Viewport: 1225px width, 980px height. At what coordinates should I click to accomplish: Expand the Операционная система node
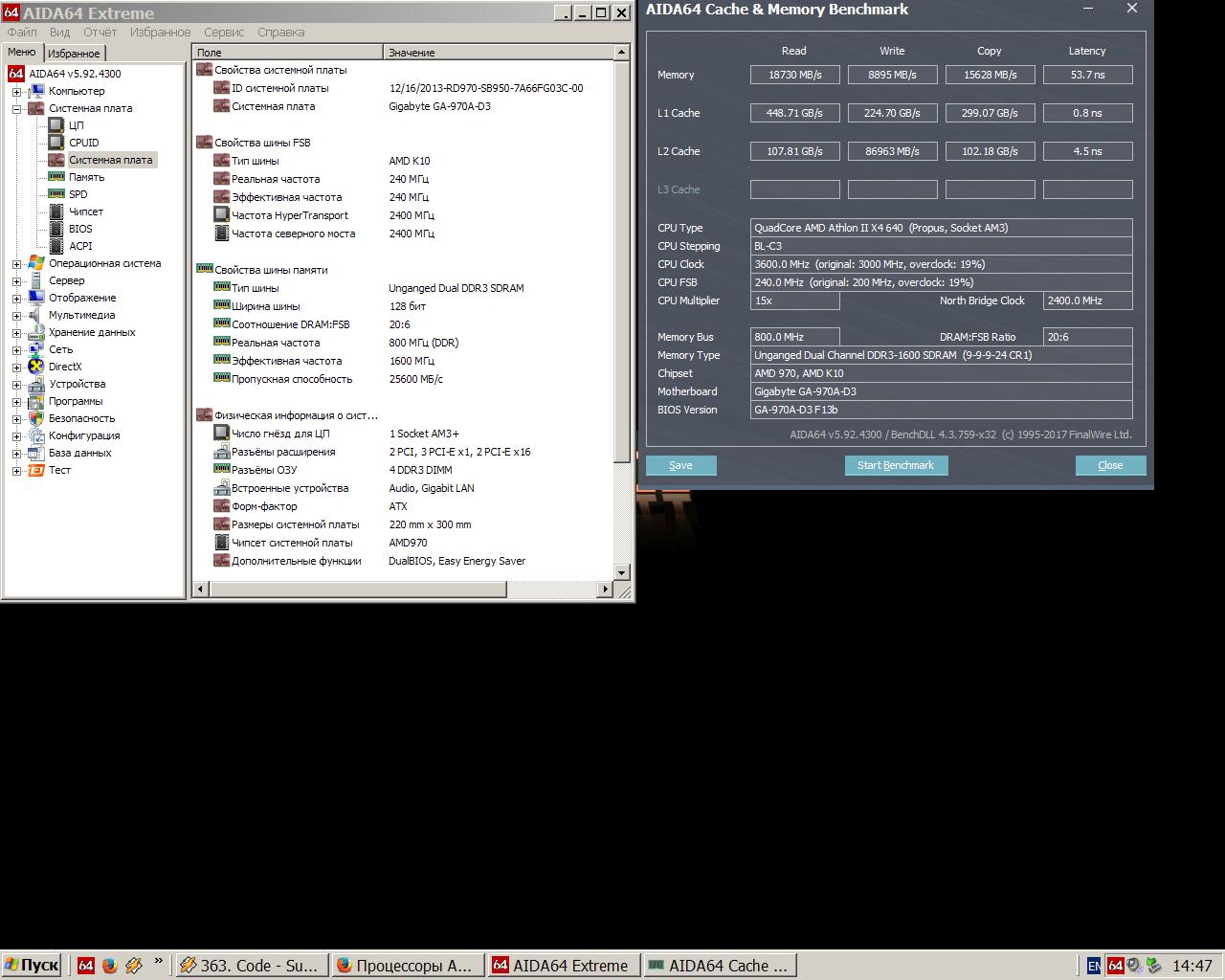pos(16,264)
